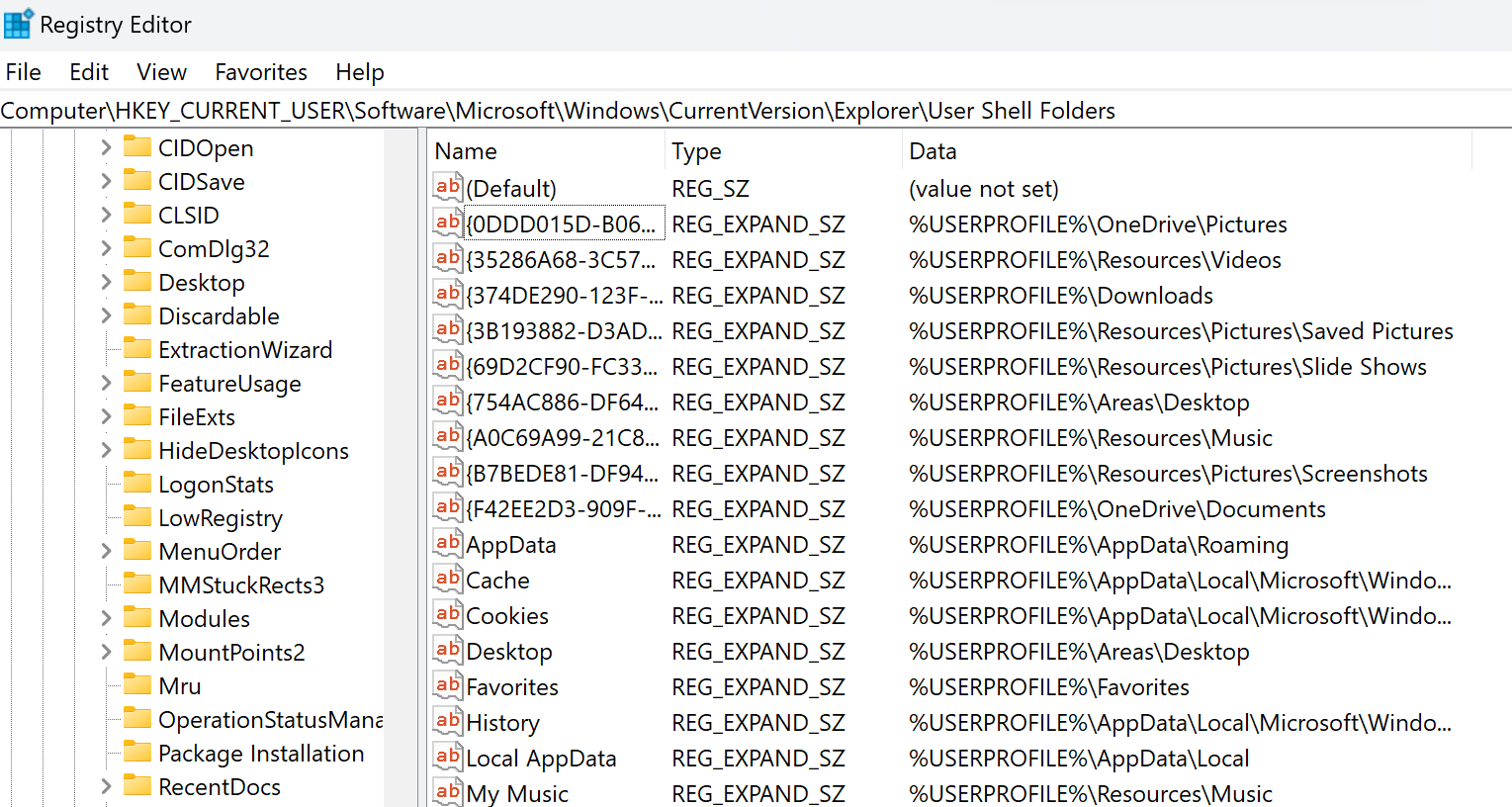The image size is (1512, 807).
Task: Select the string icon next to Cache
Action: point(448,580)
